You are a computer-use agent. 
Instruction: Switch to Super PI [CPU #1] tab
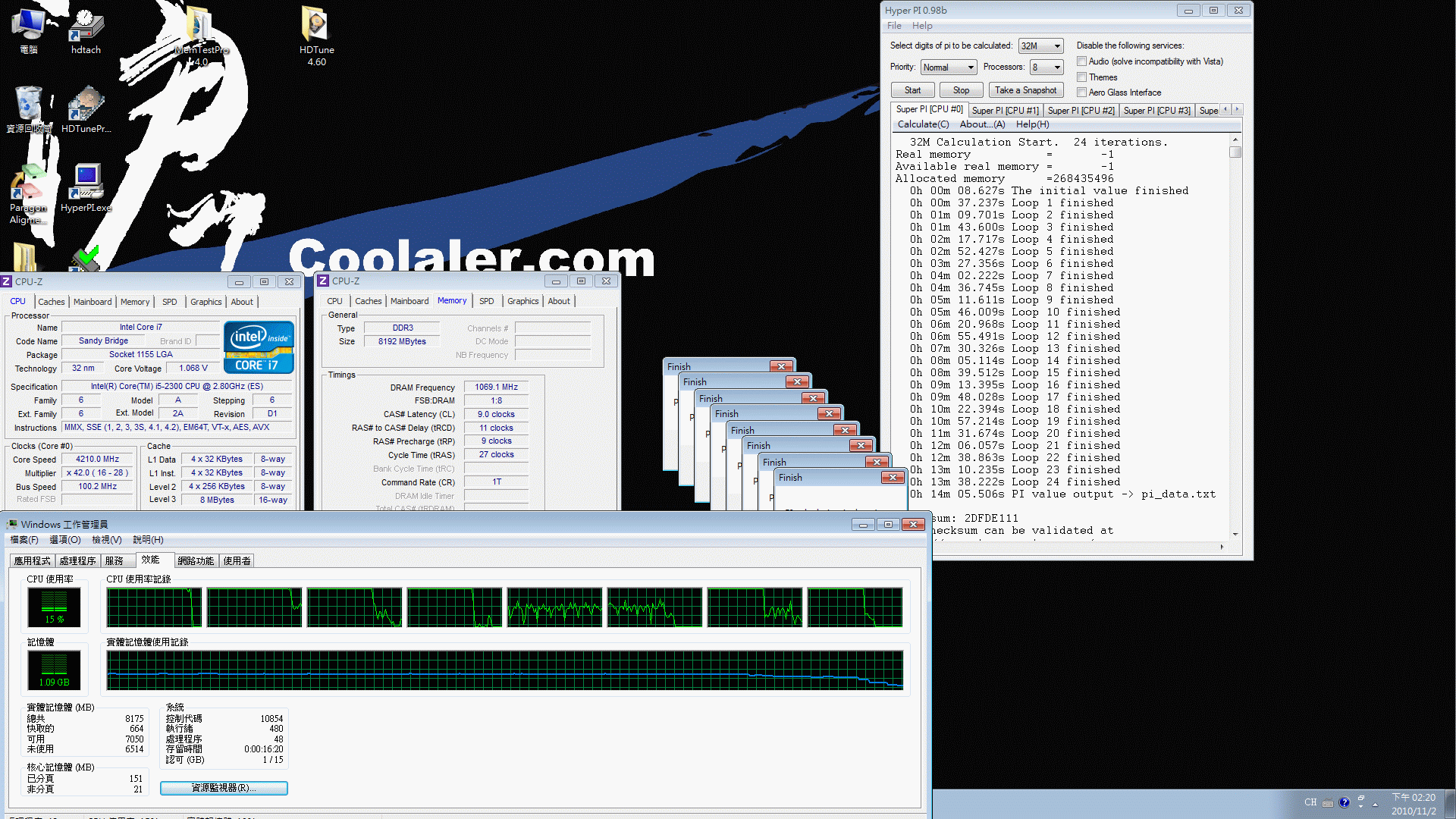1005,111
